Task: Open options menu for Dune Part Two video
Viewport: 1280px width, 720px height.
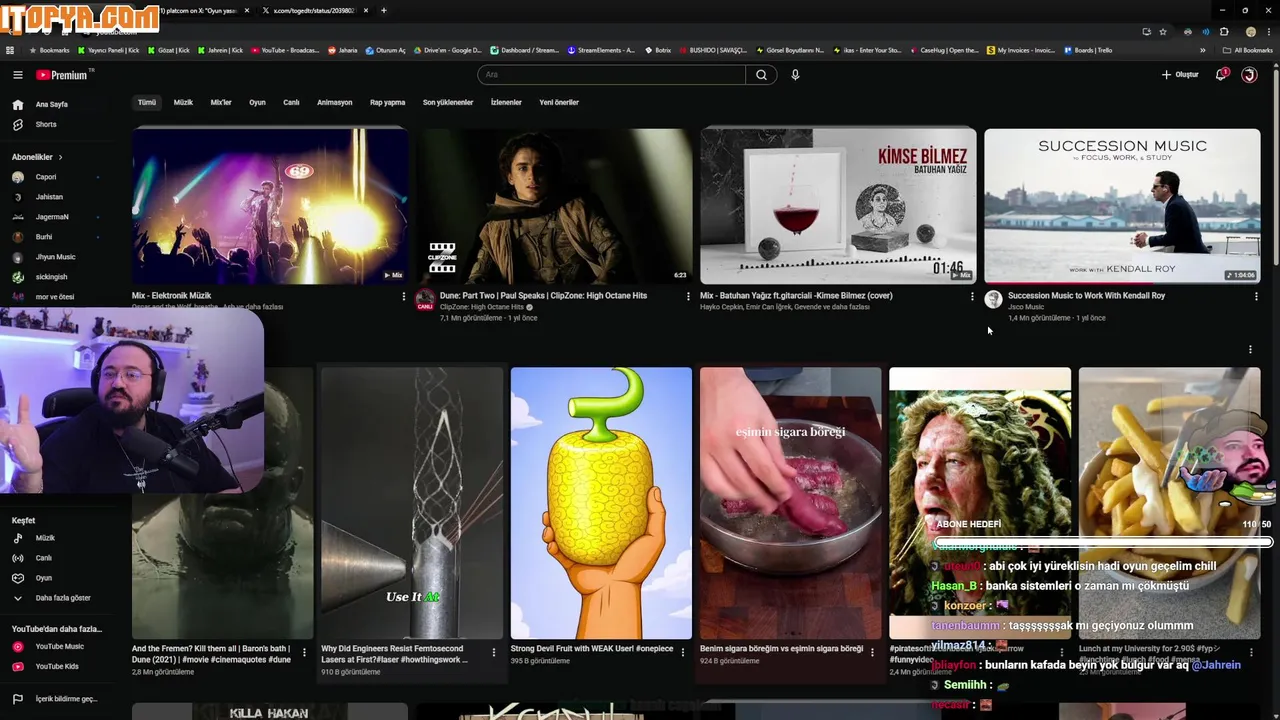Action: tap(688, 296)
